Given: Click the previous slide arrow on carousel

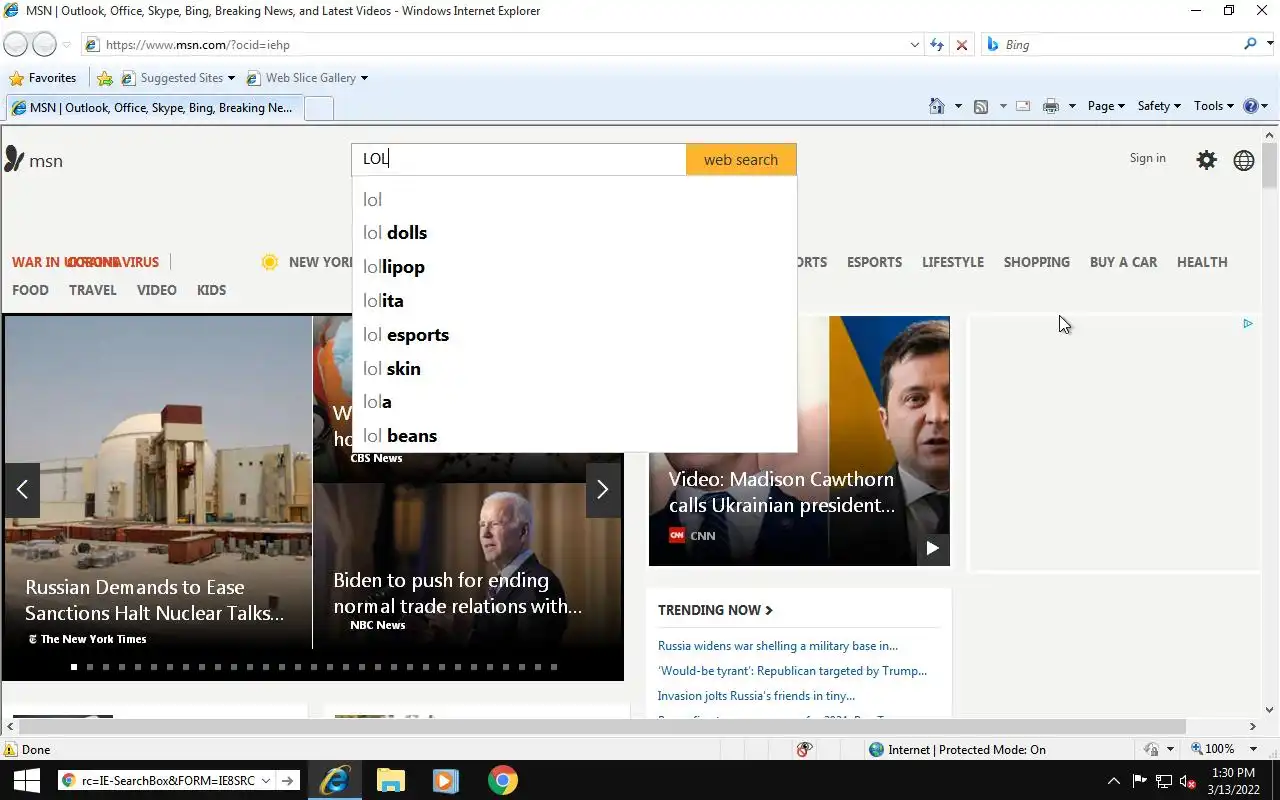Looking at the screenshot, I should point(22,489).
